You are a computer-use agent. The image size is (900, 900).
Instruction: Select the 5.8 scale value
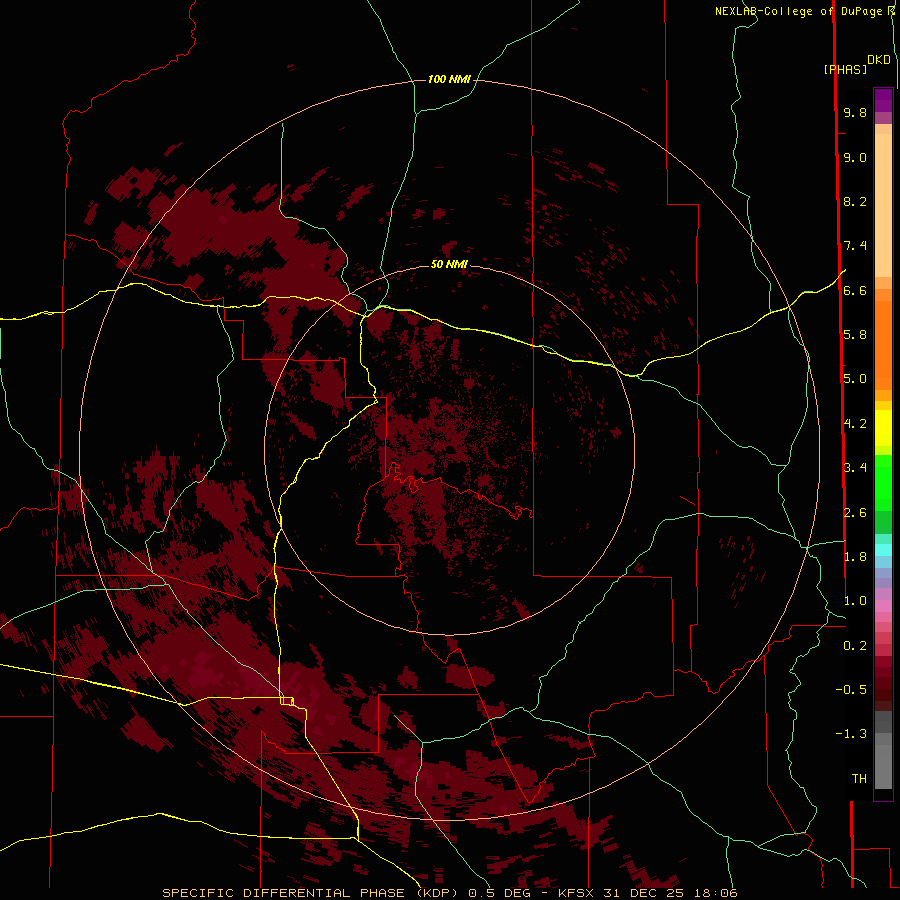(x=855, y=335)
